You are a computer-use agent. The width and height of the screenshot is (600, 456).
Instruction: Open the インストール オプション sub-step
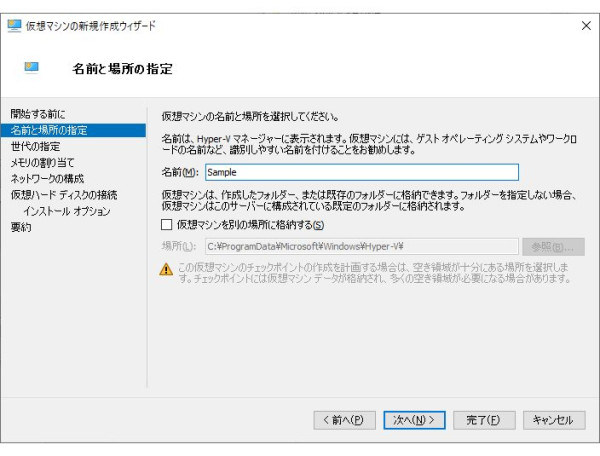tap(67, 211)
